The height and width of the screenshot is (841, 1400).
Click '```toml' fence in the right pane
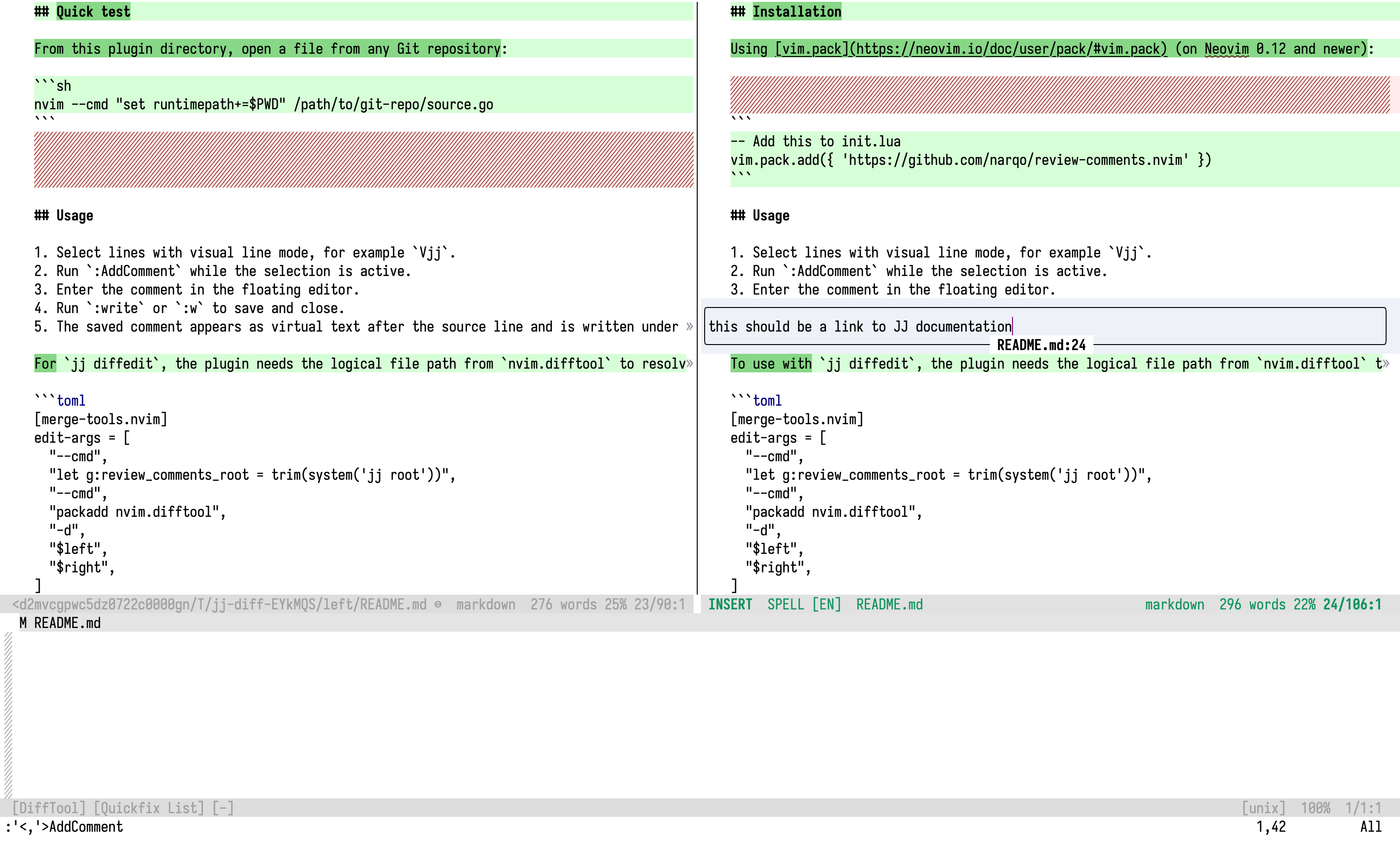(x=756, y=401)
